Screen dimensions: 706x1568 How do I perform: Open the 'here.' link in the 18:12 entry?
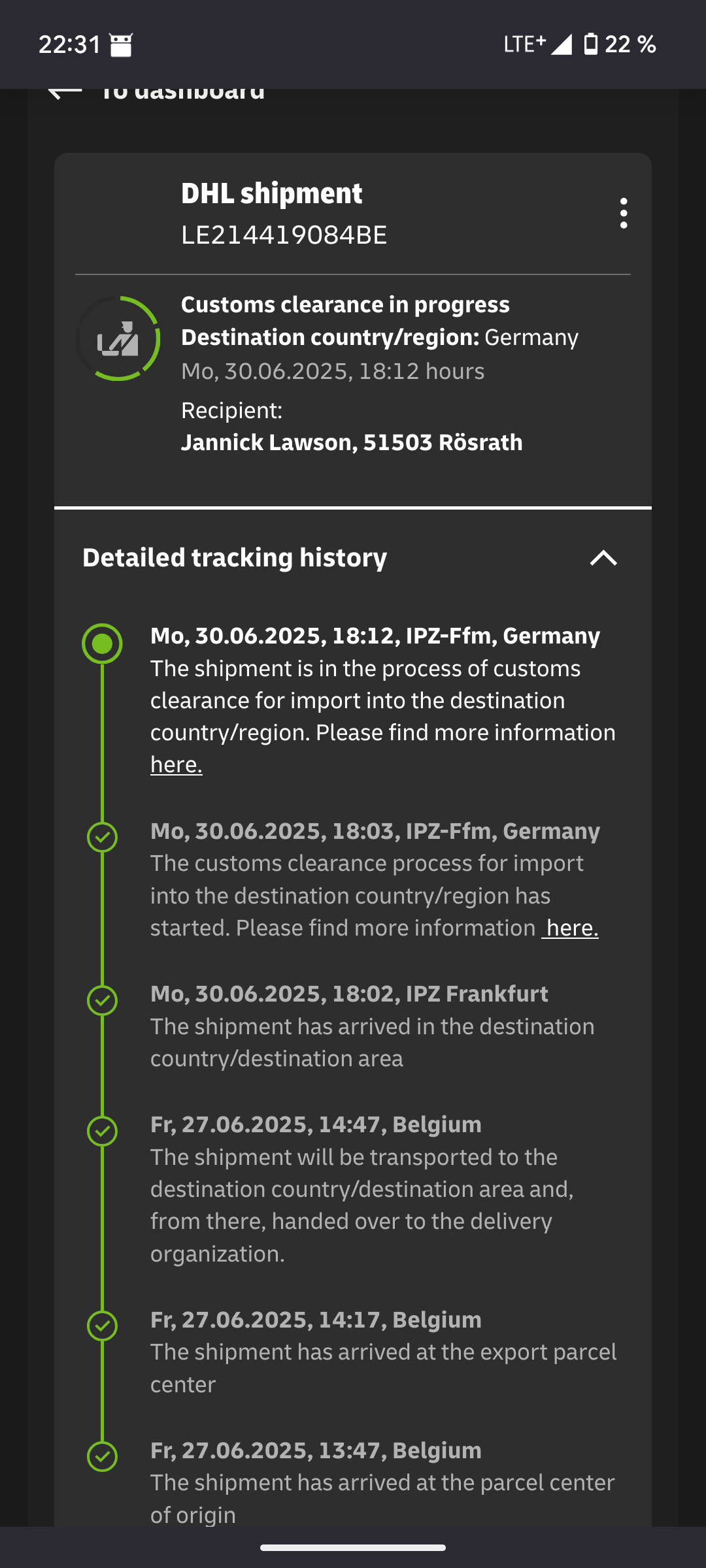pos(176,764)
